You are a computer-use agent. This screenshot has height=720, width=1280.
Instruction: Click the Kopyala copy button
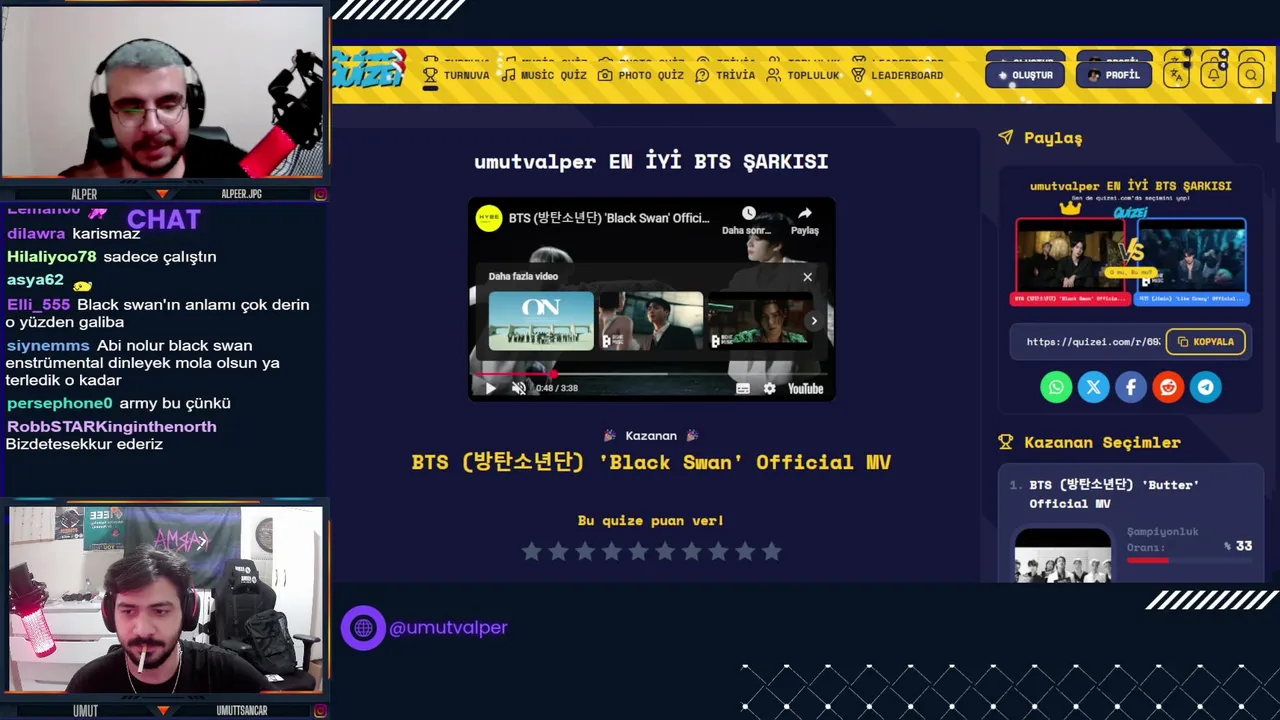pos(1205,342)
